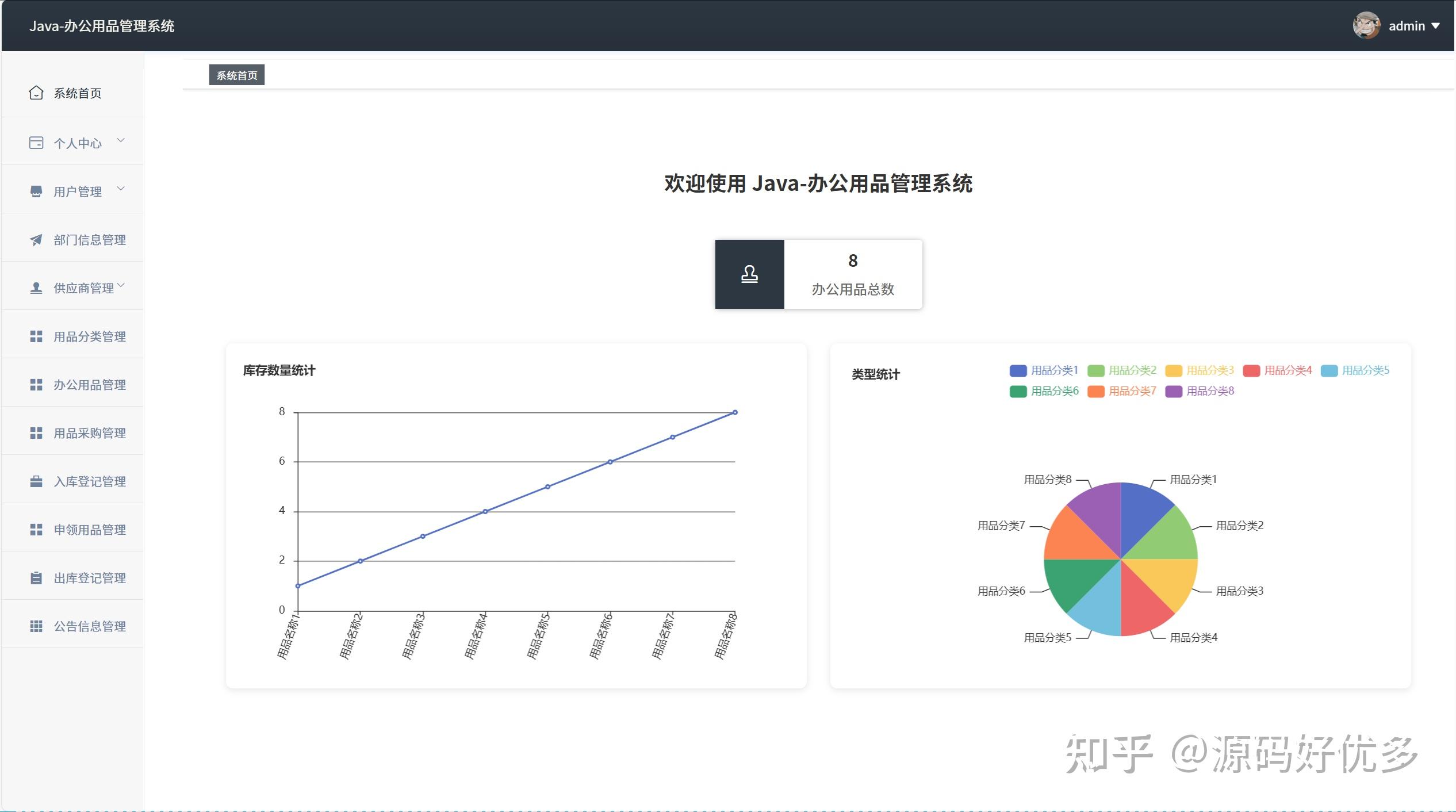Click the 入库登记管理 printer-style icon
The height and width of the screenshot is (812, 1456).
[36, 481]
